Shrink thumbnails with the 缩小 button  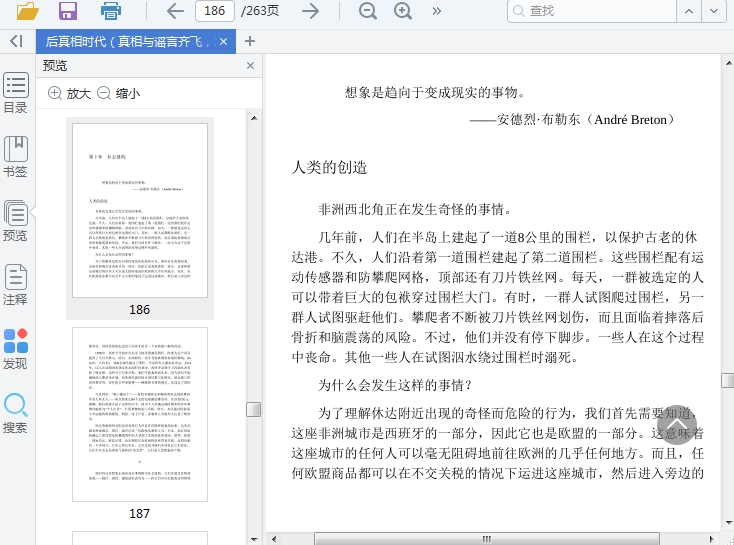click(118, 93)
